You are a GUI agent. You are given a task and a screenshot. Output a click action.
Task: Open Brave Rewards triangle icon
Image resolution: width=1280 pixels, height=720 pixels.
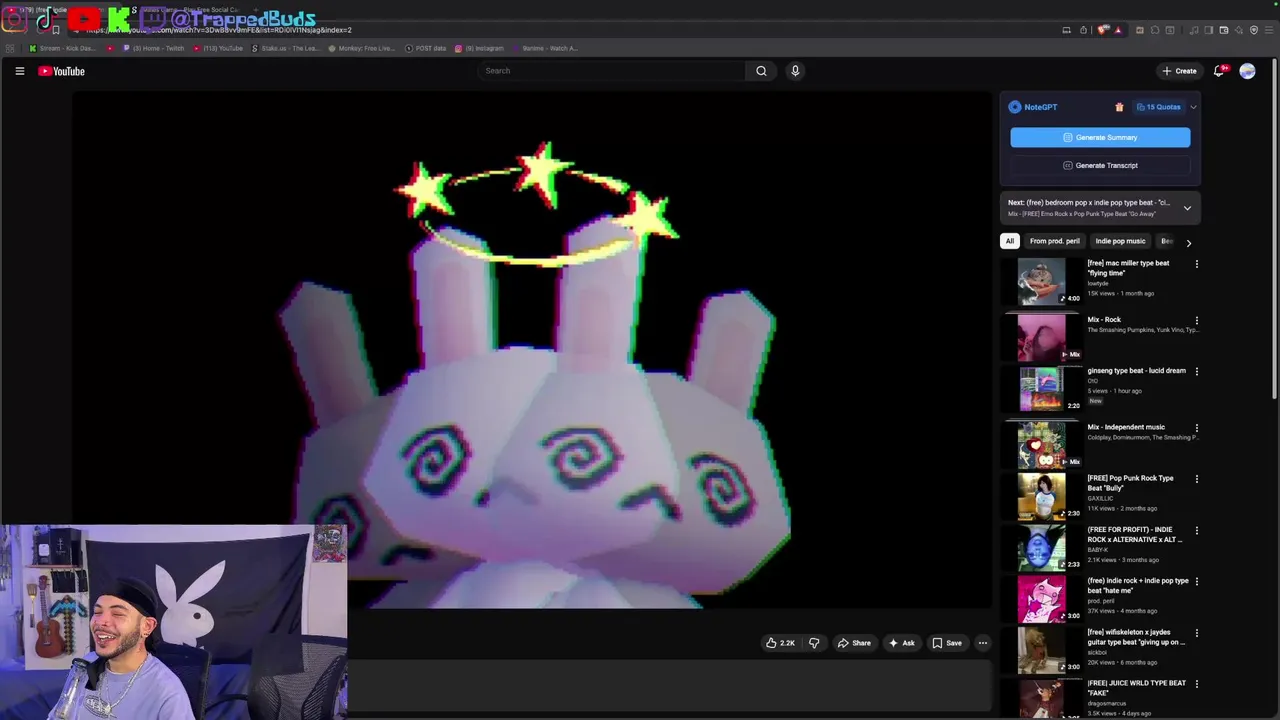1118,30
